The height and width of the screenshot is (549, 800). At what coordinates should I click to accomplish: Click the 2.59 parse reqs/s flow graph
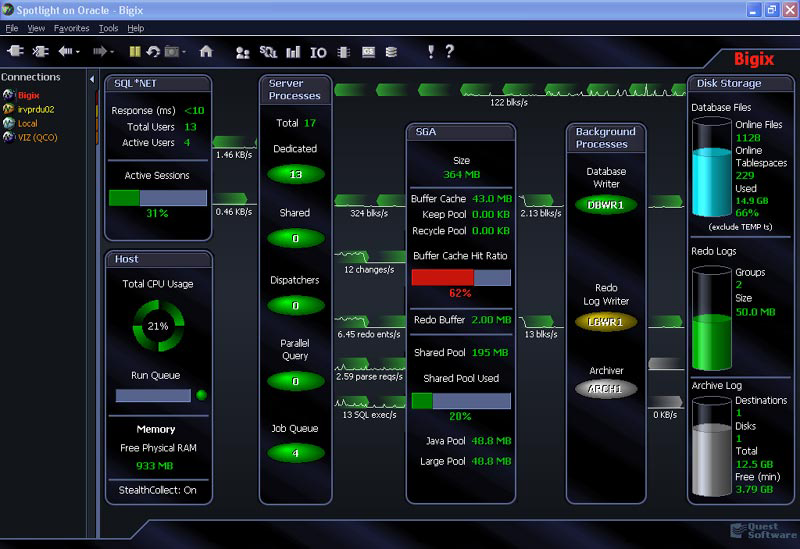(x=370, y=365)
